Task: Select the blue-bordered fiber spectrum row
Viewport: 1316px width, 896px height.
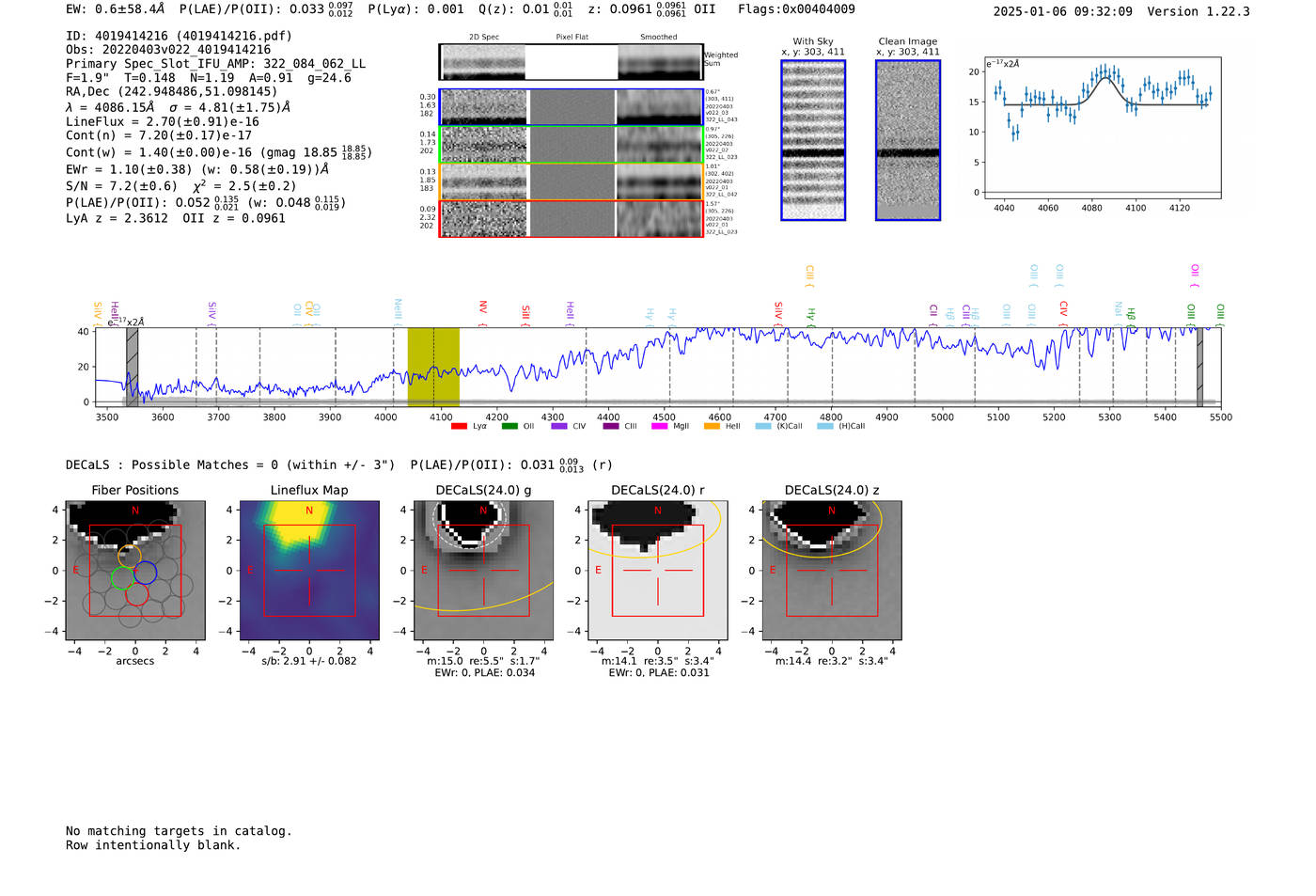Action: click(x=572, y=107)
